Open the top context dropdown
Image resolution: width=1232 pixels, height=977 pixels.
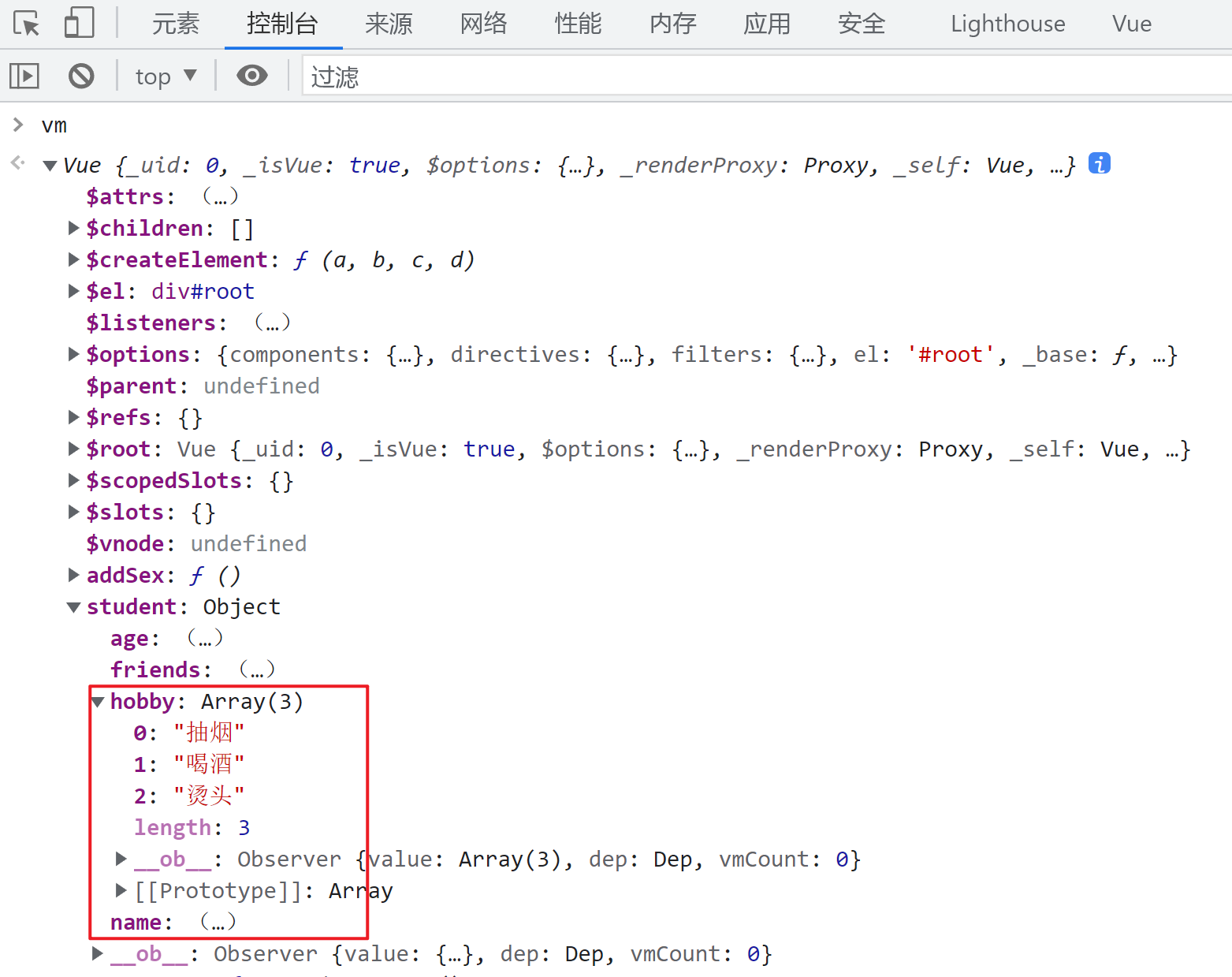tap(166, 76)
